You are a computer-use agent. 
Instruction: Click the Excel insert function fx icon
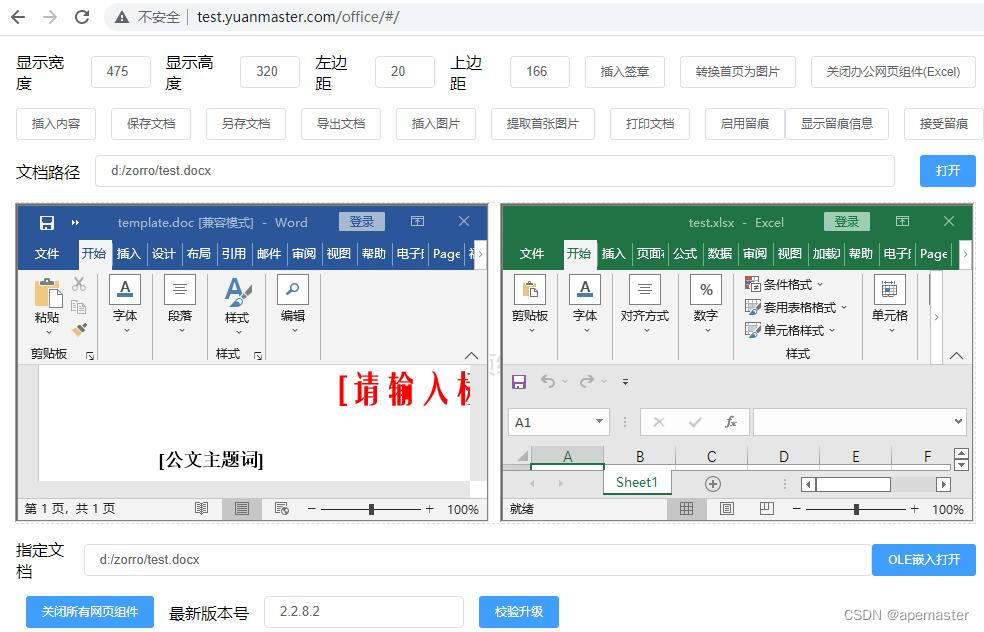click(x=731, y=422)
